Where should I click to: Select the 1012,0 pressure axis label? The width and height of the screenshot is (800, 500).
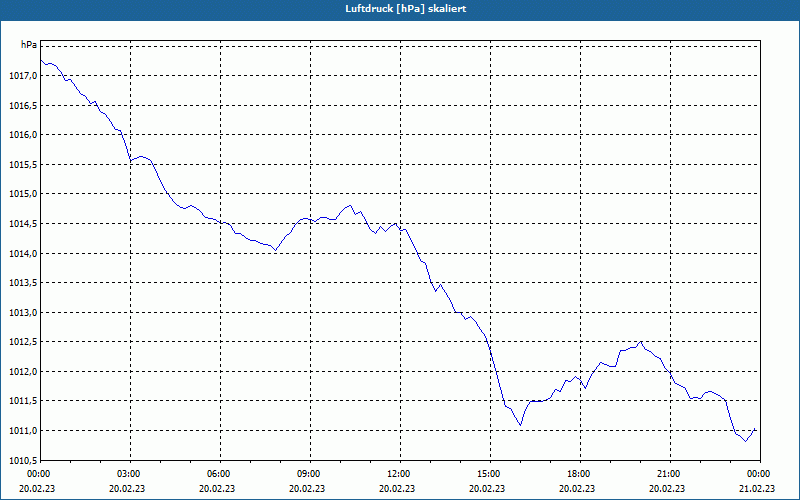[22, 372]
